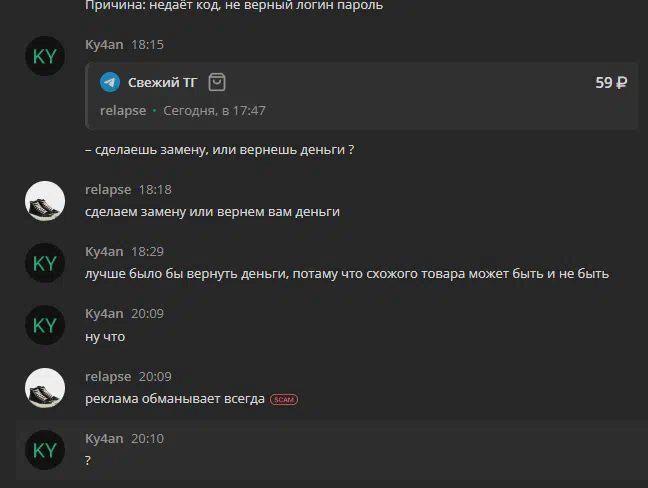Click the Ky4an username at 18:29

(x=104, y=251)
